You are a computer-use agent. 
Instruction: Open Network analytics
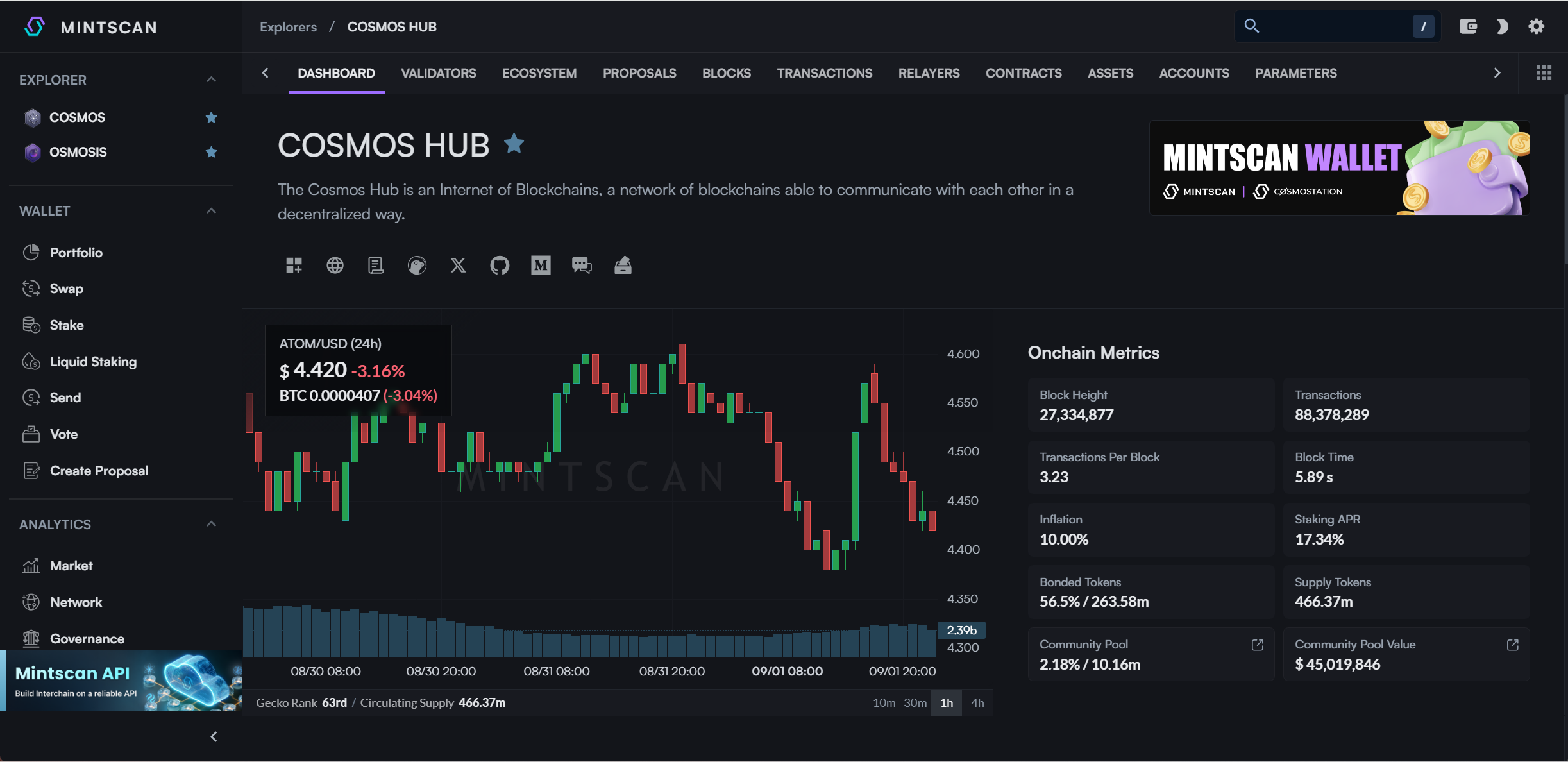coord(76,602)
